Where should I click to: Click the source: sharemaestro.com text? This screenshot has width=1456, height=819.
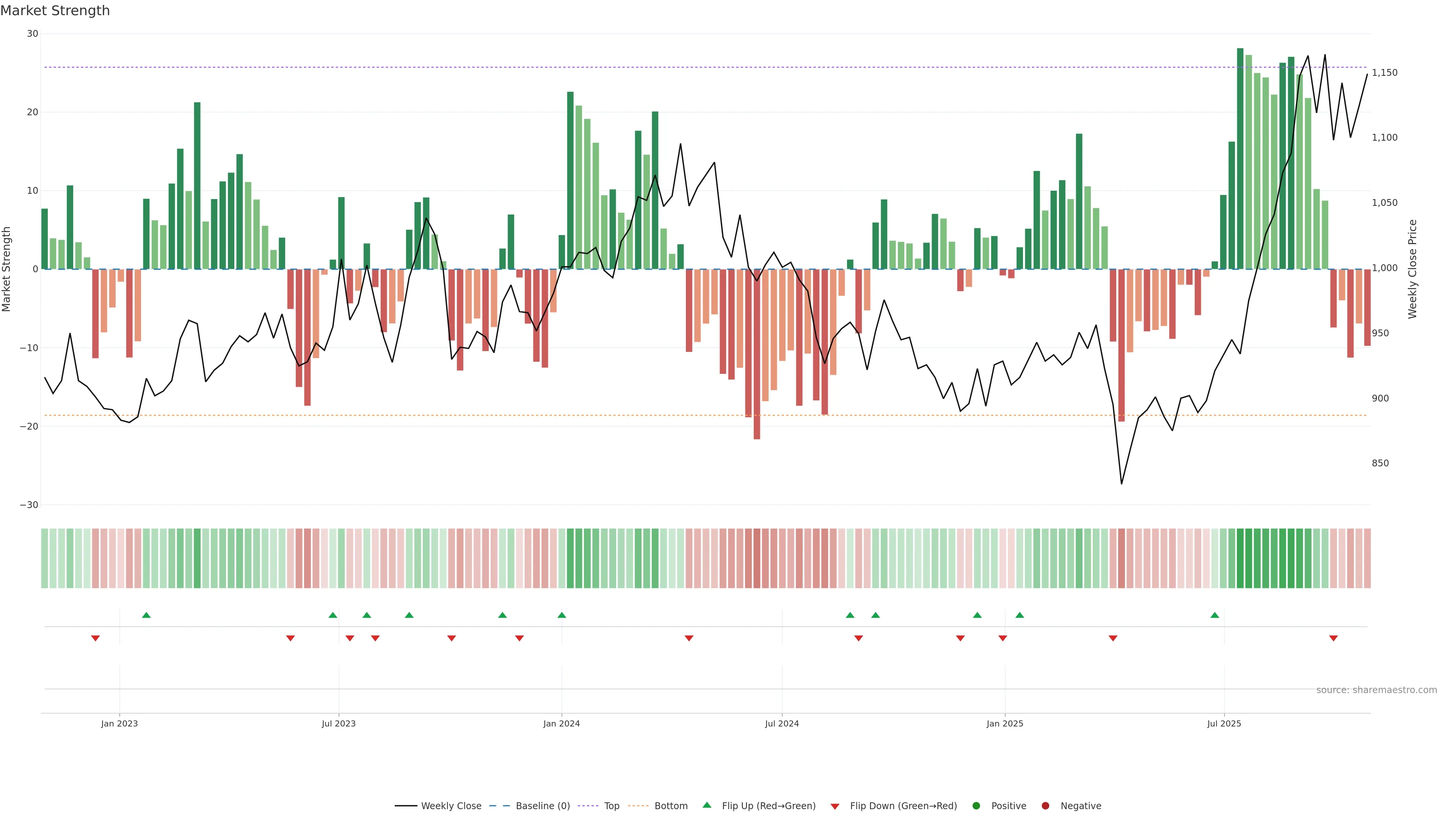click(x=1376, y=690)
